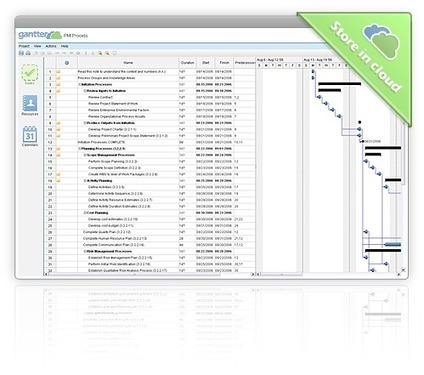Click the note icon on row 17

click(x=58, y=174)
